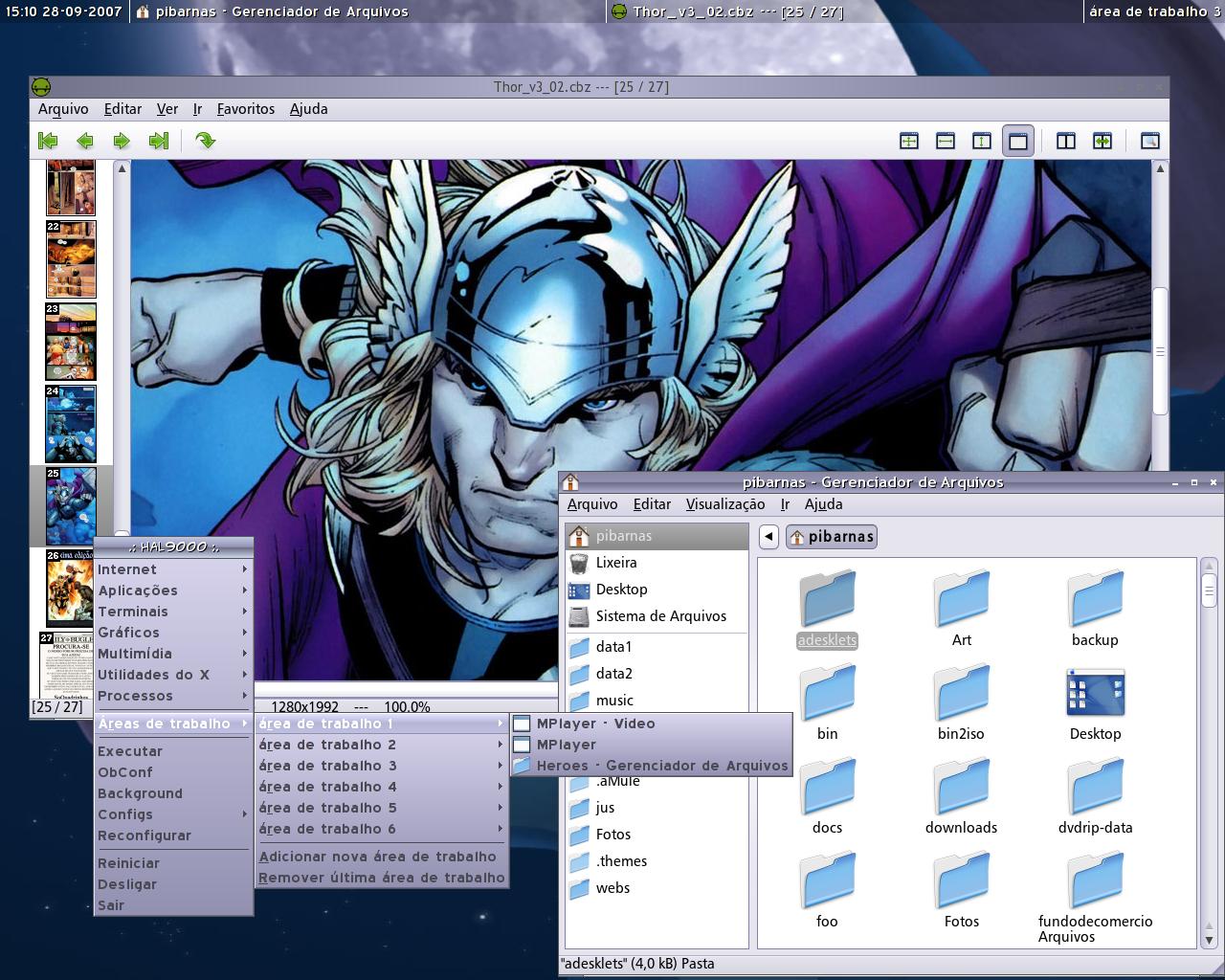
Task: Expand Configs submenu
Action: pyautogui.click(x=172, y=814)
